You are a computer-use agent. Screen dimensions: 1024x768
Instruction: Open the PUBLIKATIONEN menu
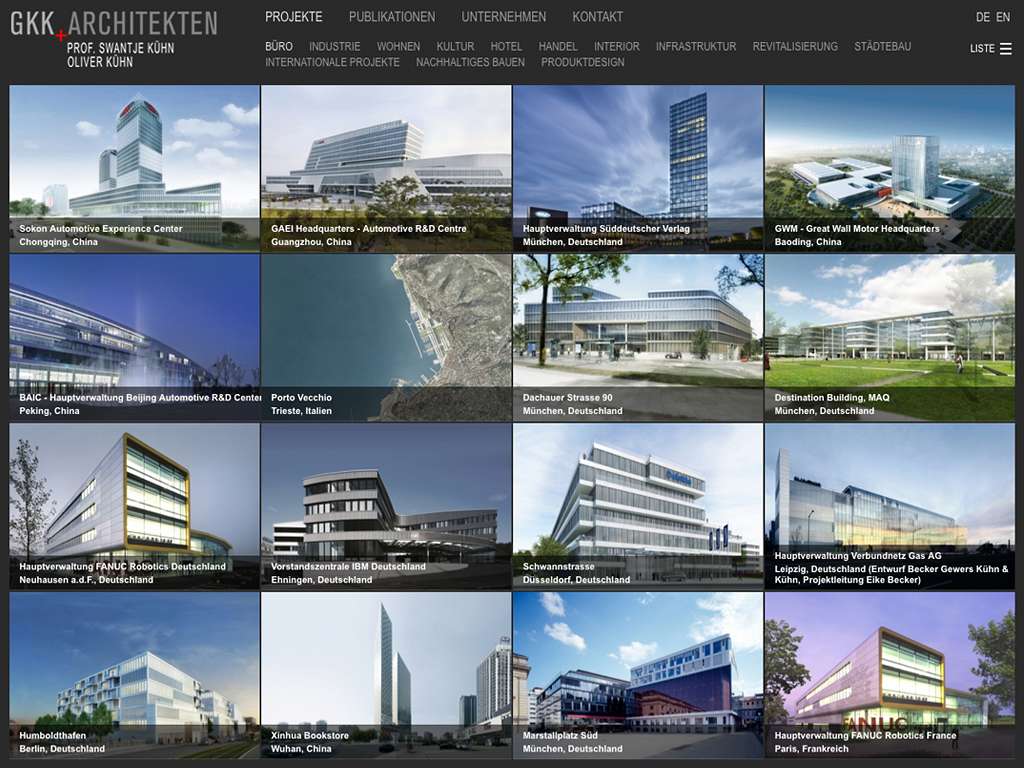point(392,17)
